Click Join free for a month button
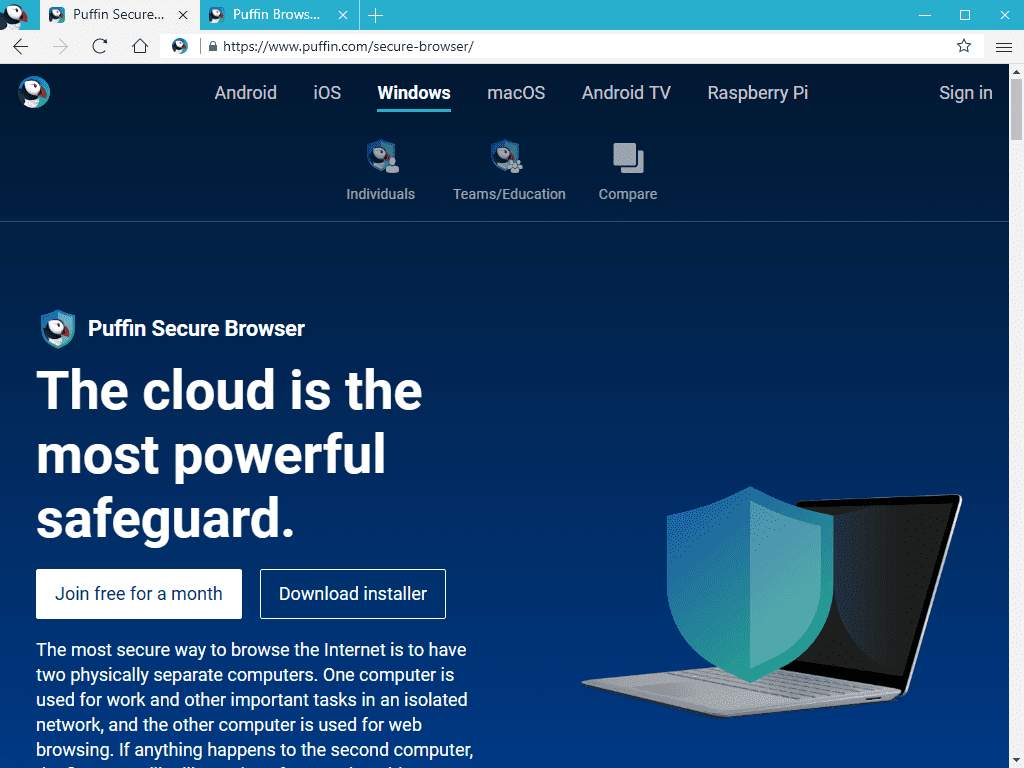 click(139, 594)
